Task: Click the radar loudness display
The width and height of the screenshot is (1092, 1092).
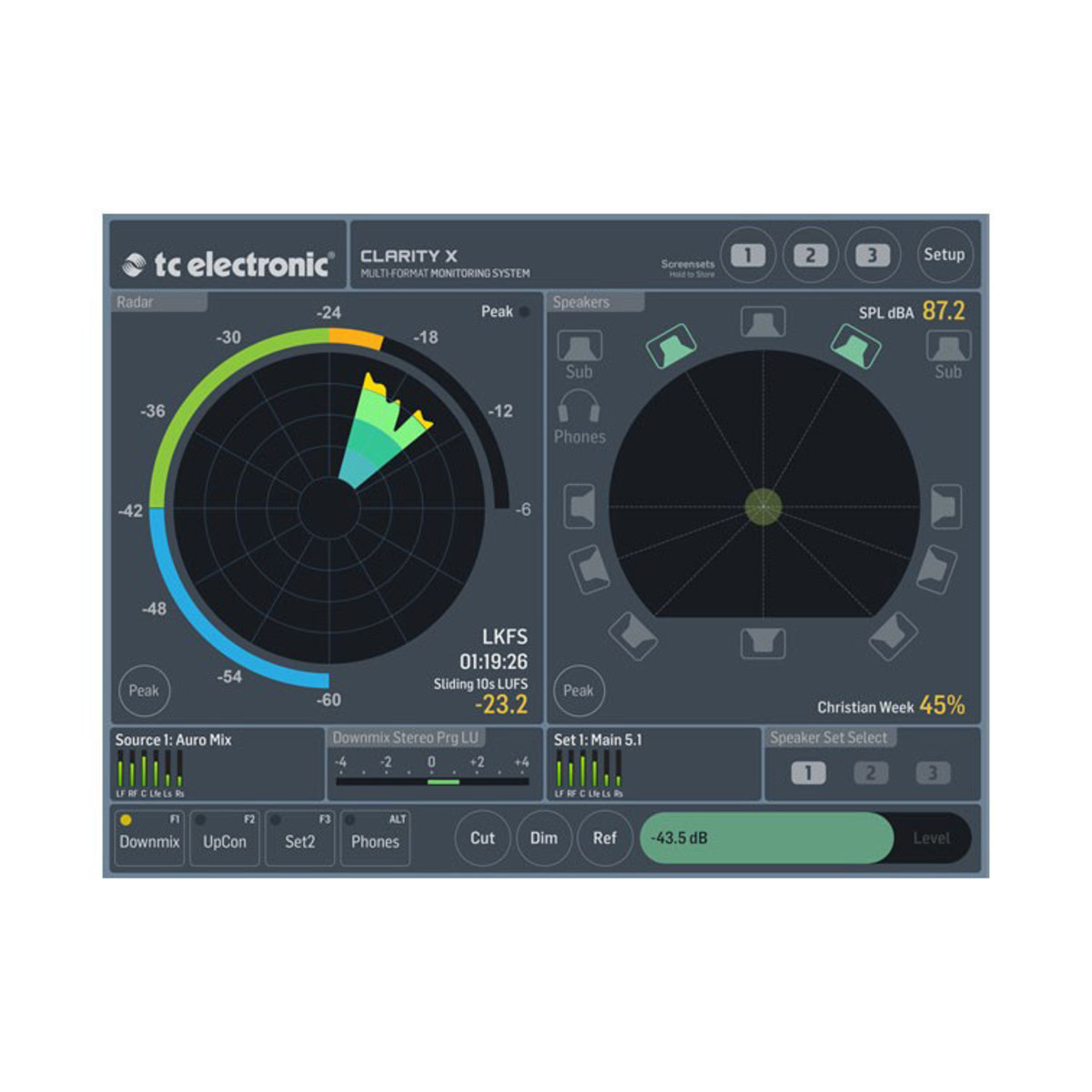Action: [329, 508]
